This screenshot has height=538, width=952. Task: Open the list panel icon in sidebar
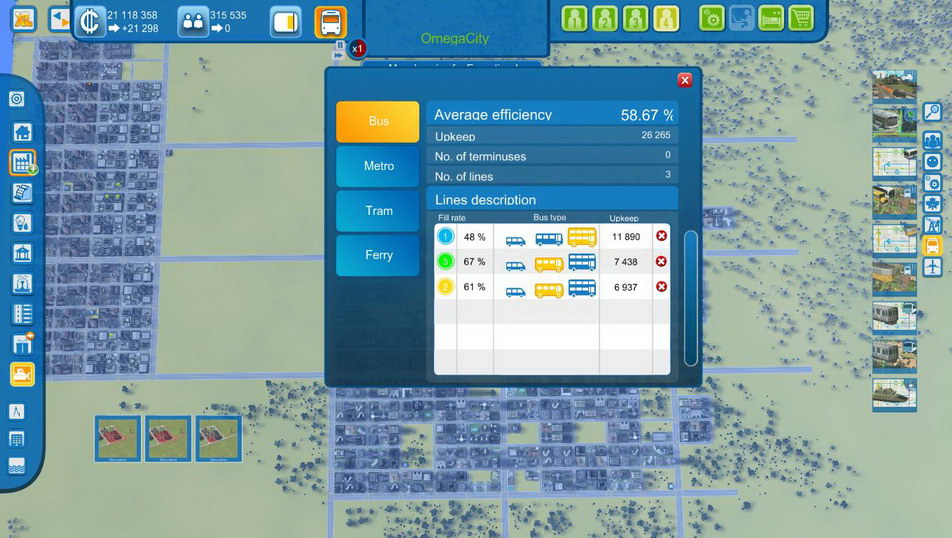(22, 314)
